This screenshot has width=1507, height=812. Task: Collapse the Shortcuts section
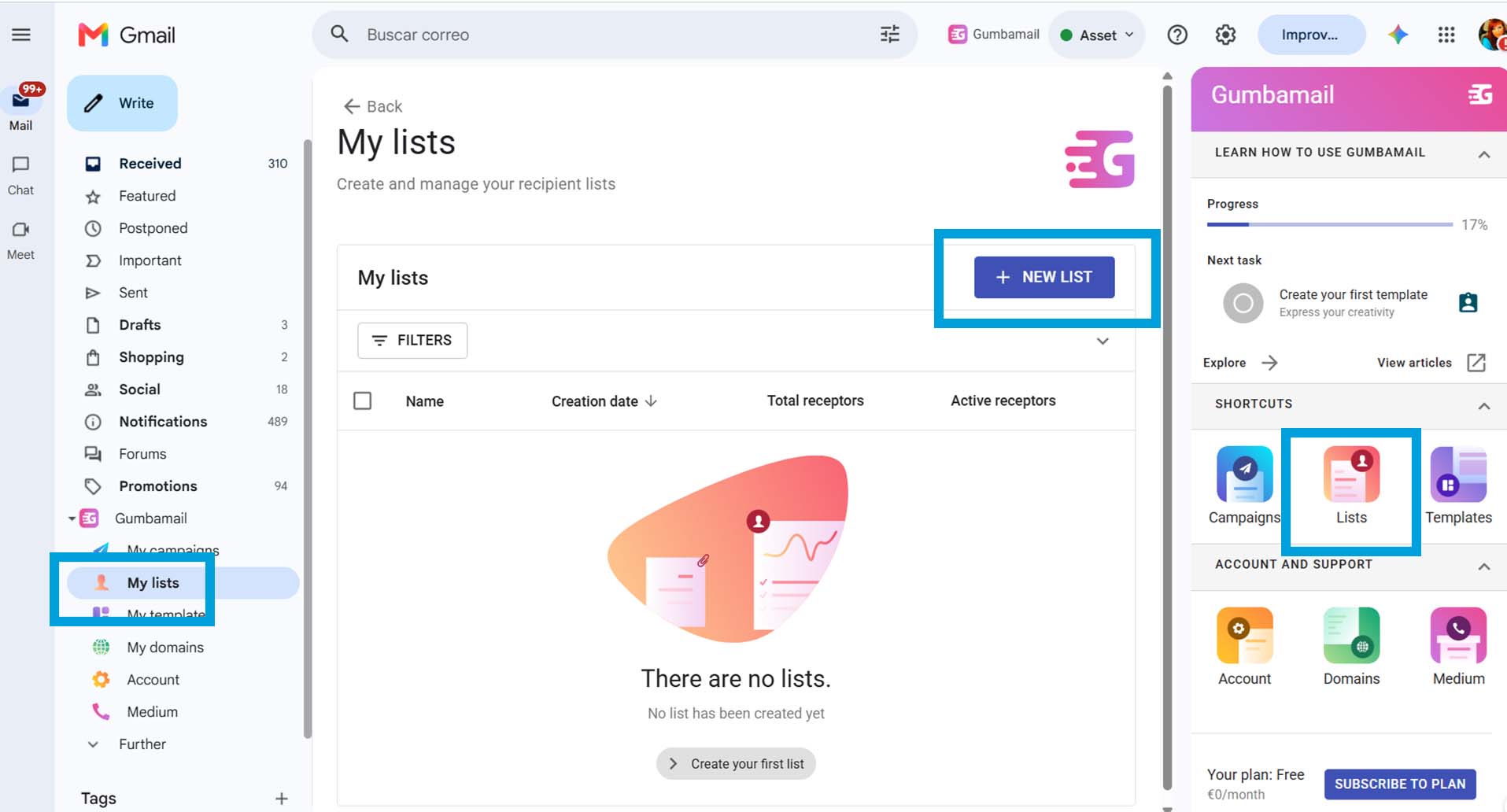(x=1483, y=406)
